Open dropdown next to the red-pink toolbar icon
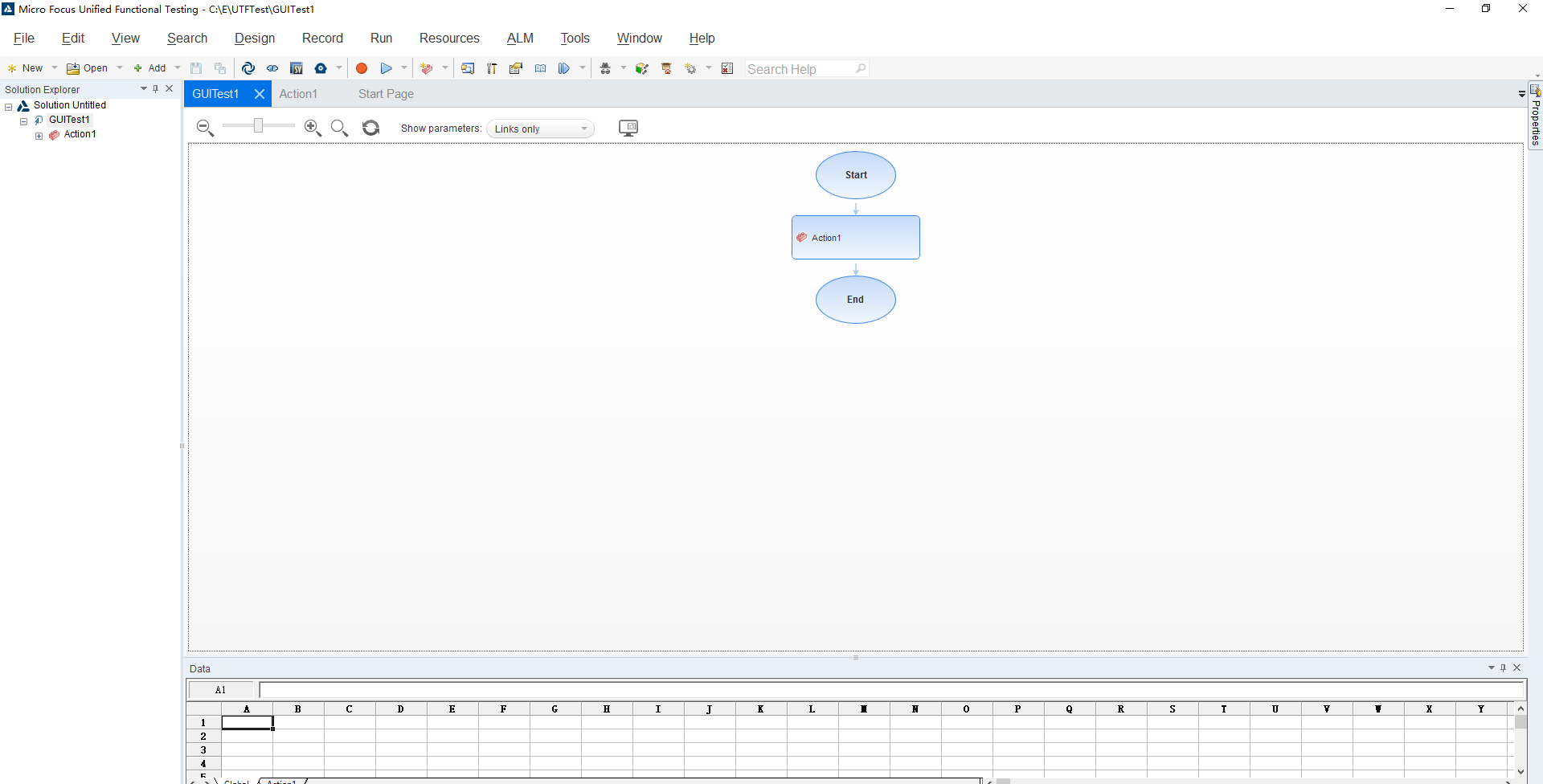1543x784 pixels. (445, 68)
